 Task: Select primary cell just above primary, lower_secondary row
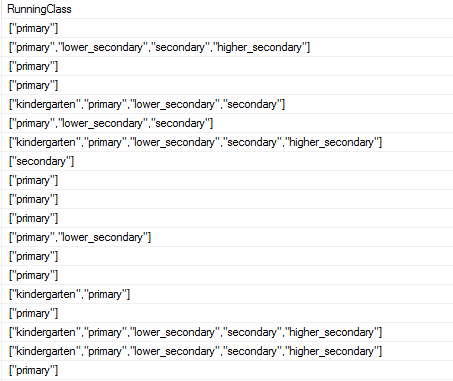[x=227, y=218]
